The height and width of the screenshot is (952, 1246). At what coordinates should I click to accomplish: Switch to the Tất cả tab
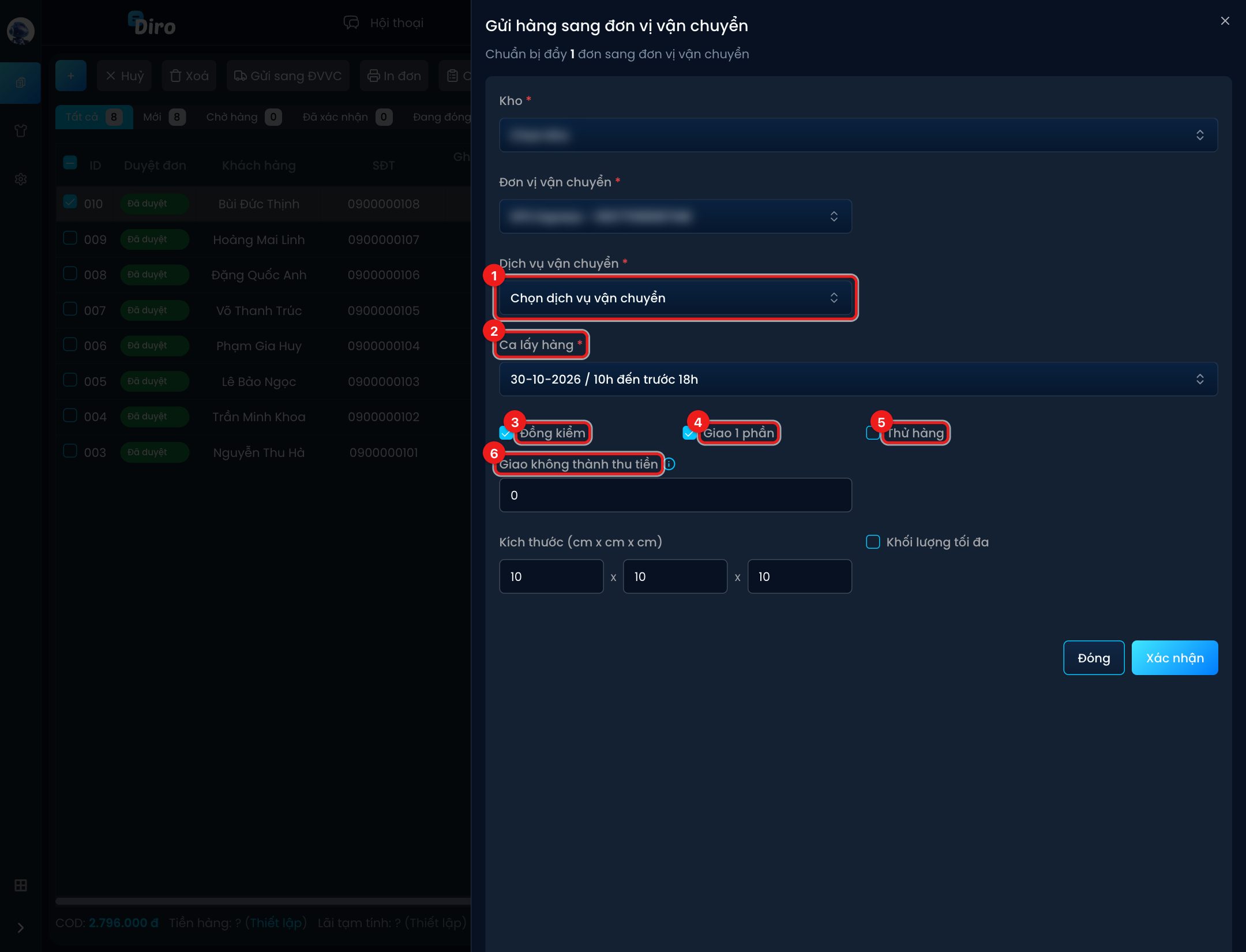point(94,117)
